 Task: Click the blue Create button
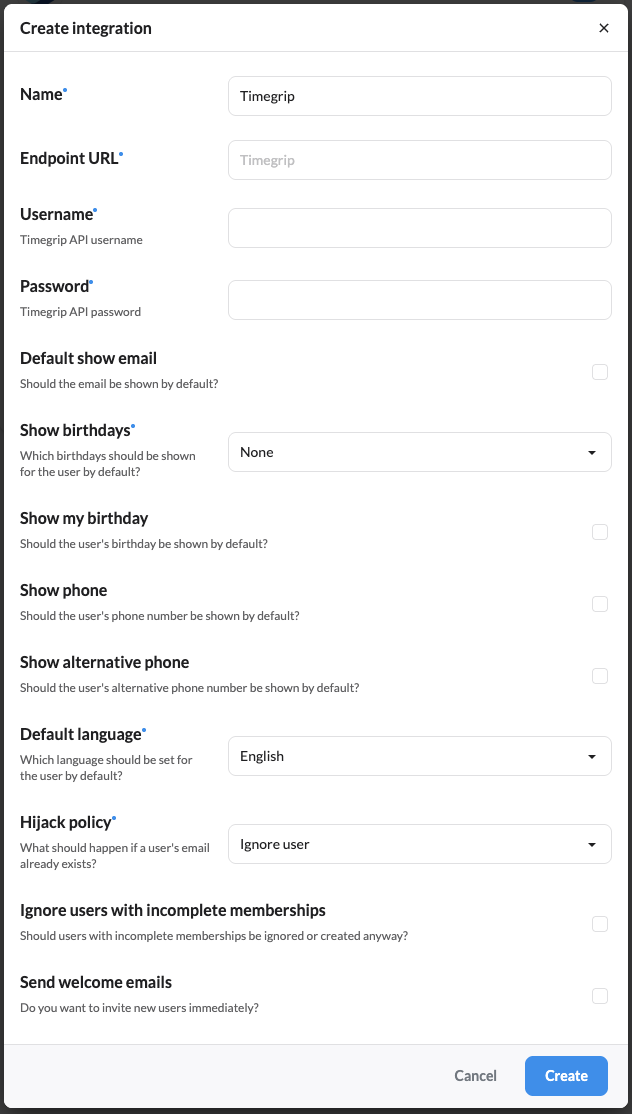[x=566, y=1076]
